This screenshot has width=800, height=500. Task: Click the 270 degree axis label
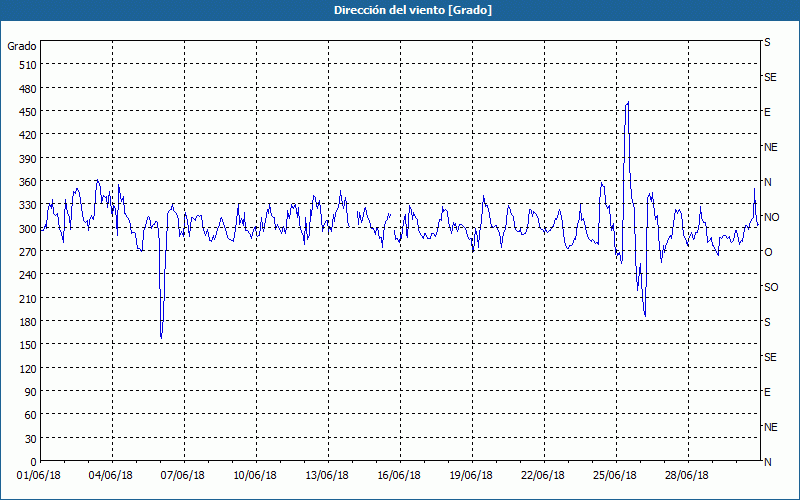(x=28, y=252)
